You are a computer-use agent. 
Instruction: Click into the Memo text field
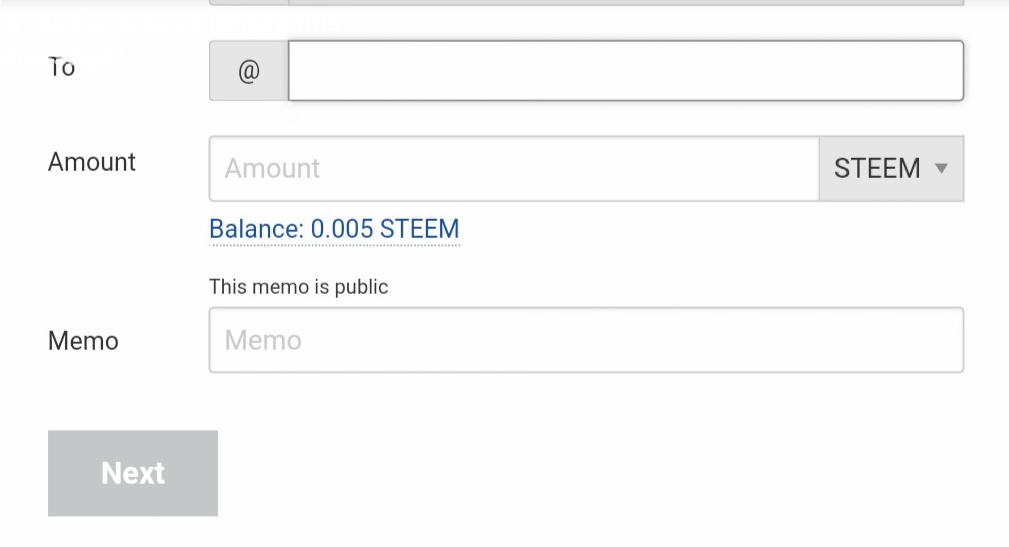[585, 340]
